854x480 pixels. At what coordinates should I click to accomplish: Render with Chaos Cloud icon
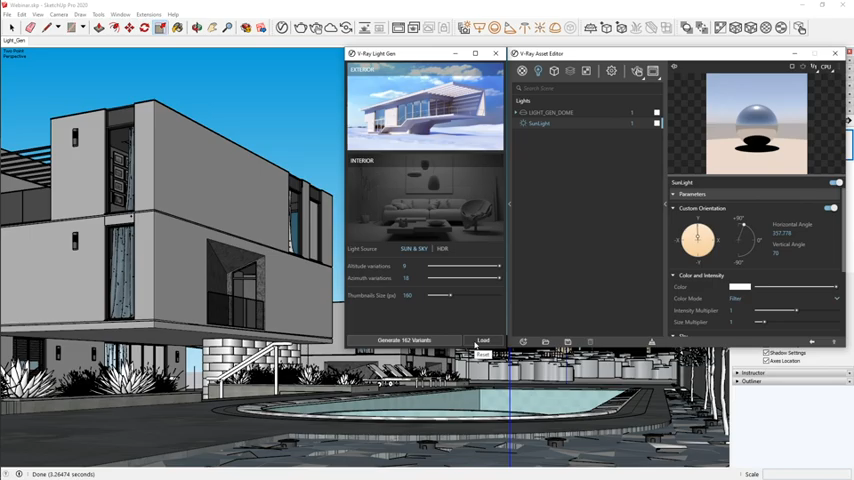[331, 27]
